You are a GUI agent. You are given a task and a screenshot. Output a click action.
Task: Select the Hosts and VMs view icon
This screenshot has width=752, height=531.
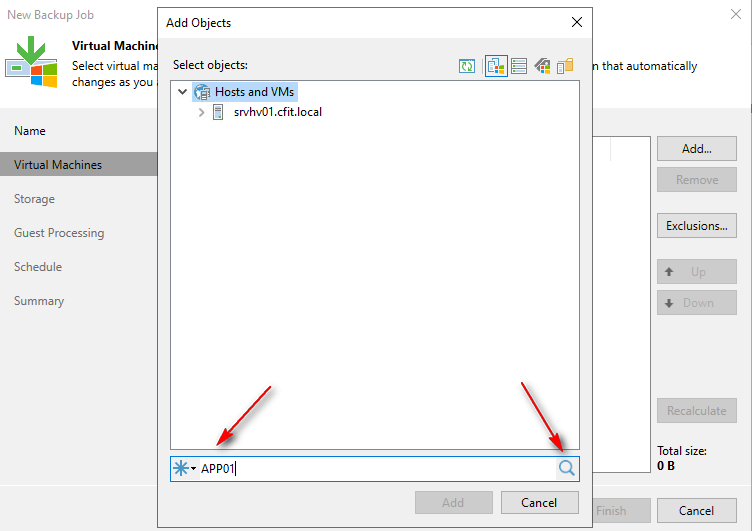496,66
